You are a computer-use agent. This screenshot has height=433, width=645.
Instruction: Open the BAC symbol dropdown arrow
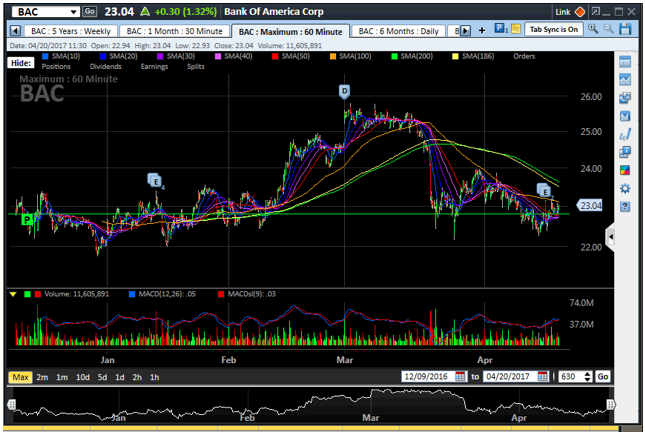(74, 12)
